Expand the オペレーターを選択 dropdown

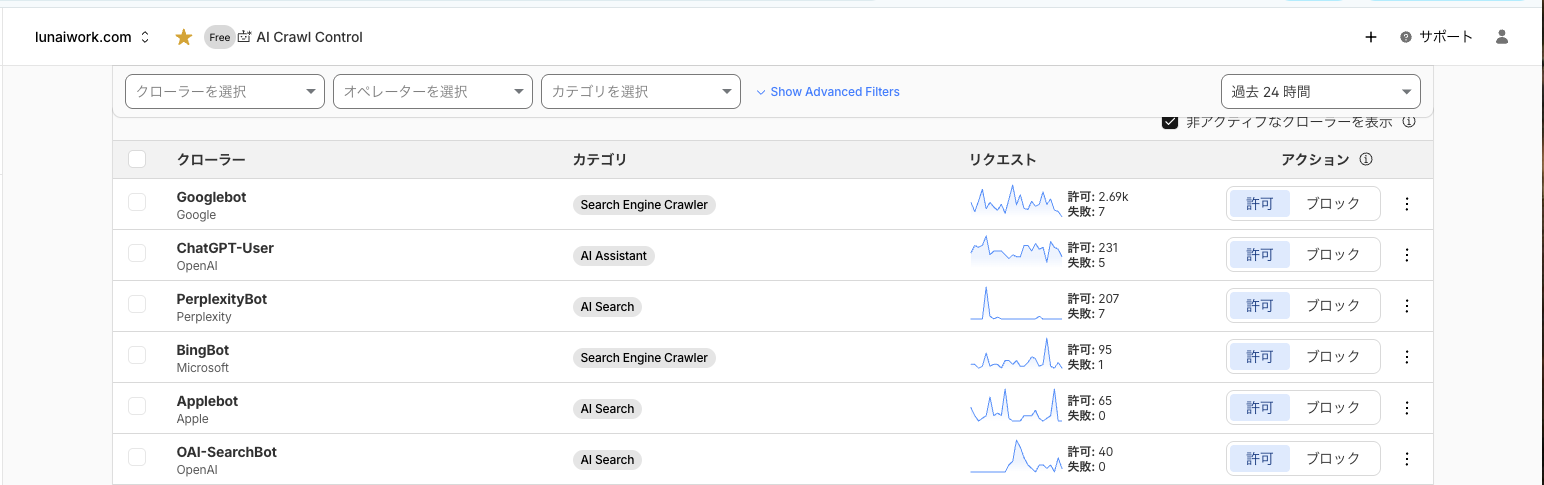(x=432, y=92)
